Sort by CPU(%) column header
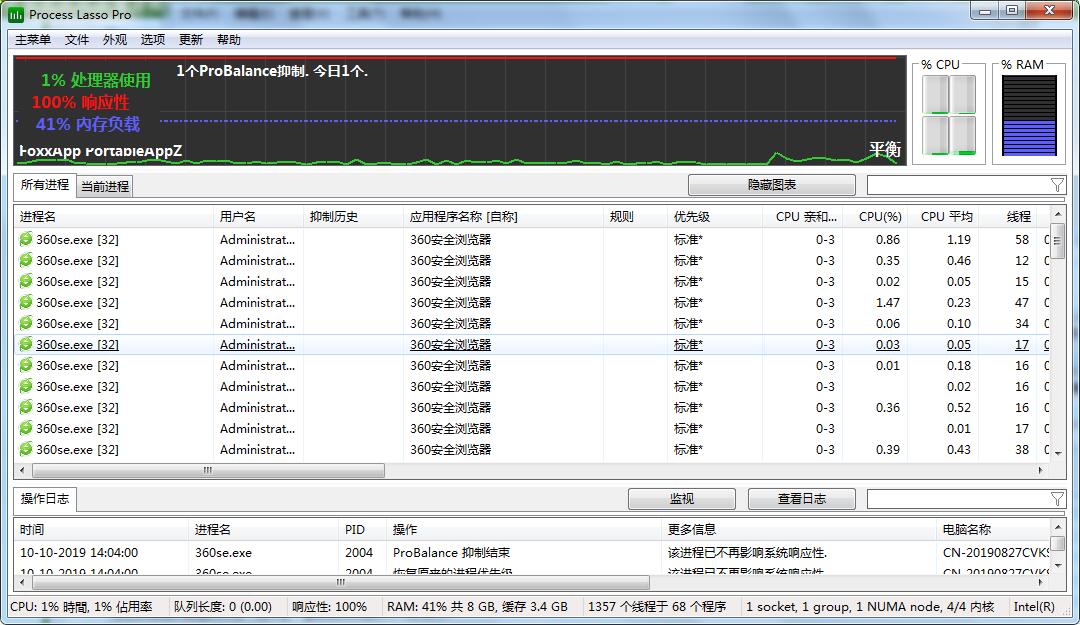1080x625 pixels. [x=875, y=216]
